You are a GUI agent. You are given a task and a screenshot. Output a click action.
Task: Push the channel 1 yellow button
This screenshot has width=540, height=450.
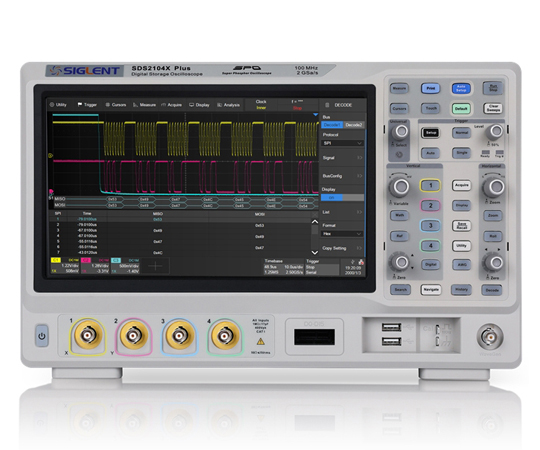point(430,186)
